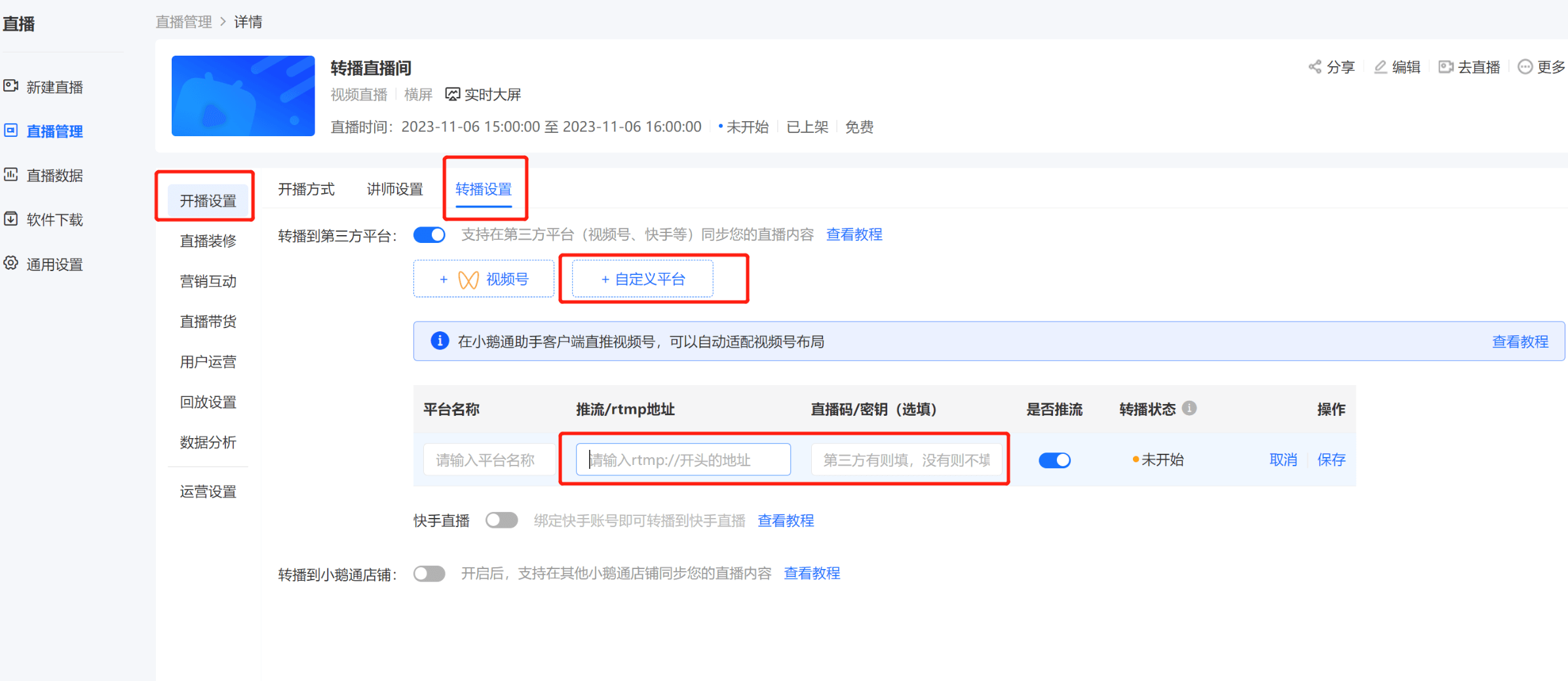
Task: Click 保存 in the table row
Action: pyautogui.click(x=1331, y=460)
